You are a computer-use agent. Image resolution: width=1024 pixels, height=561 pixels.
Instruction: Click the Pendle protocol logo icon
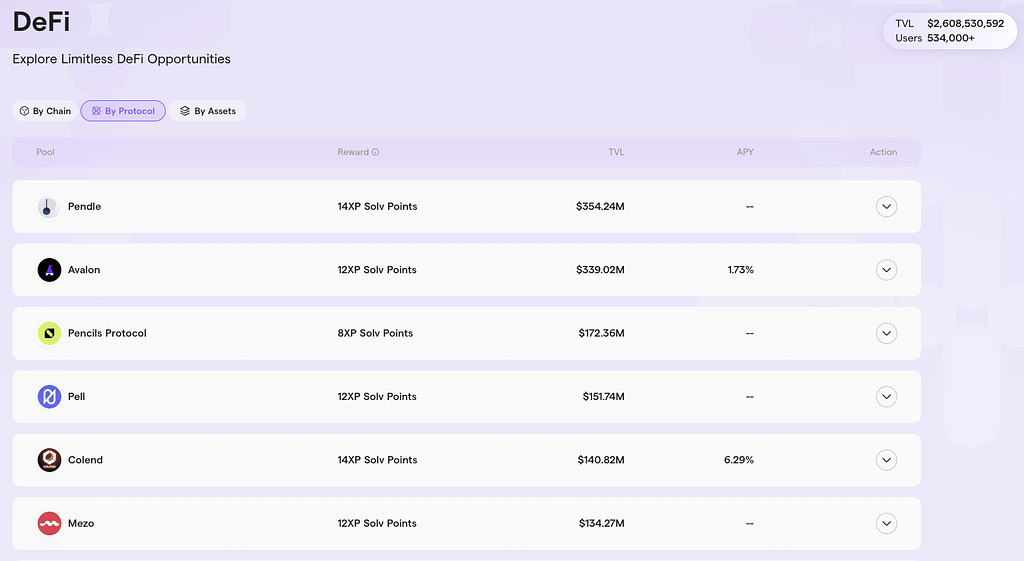(49, 207)
